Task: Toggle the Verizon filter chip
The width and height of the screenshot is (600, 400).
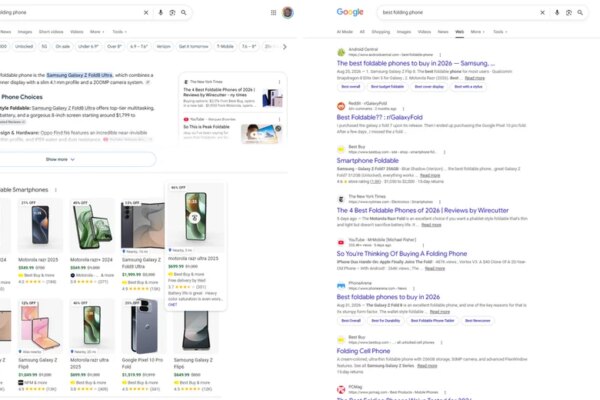Action: [163, 46]
